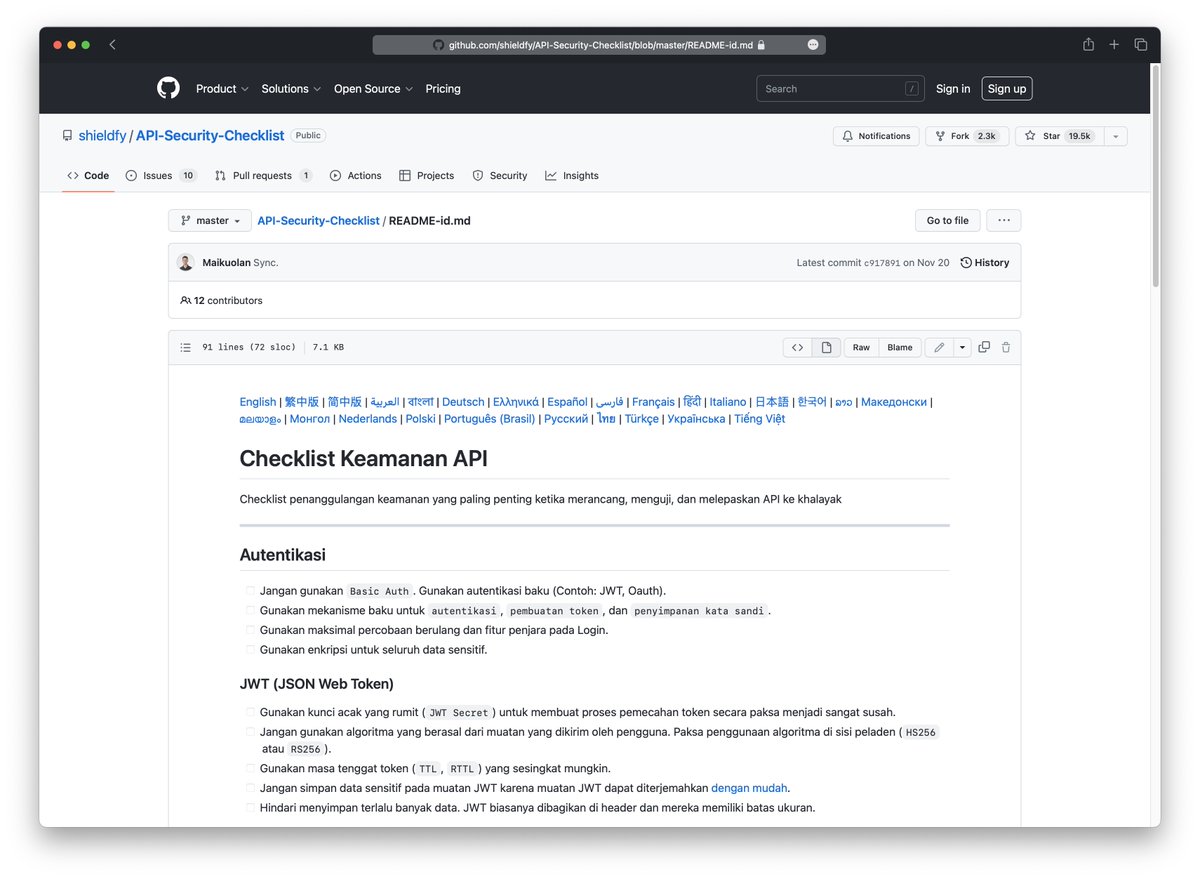The height and width of the screenshot is (879, 1200).
Task: Fork the repository via Fork button
Action: (x=966, y=136)
